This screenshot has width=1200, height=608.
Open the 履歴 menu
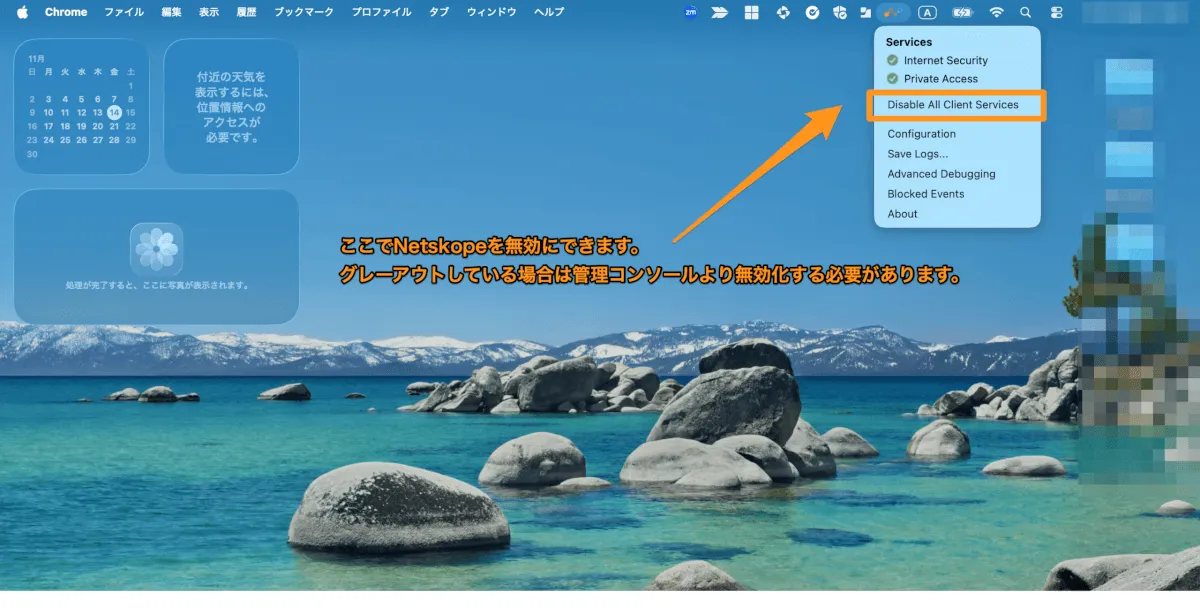coord(246,12)
